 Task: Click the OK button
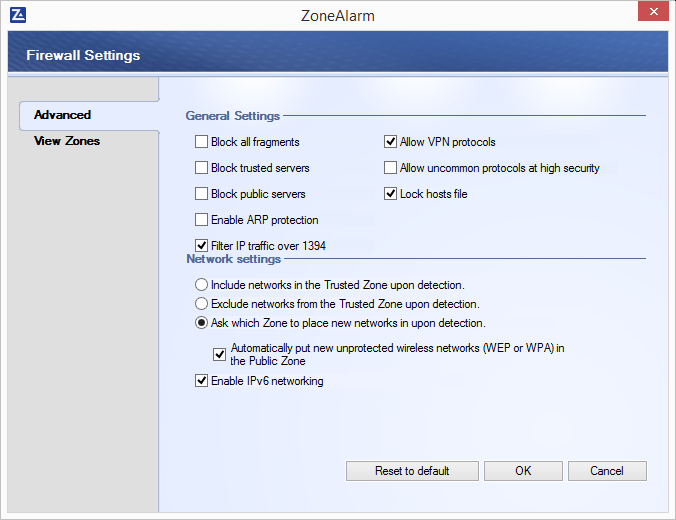pyautogui.click(x=523, y=471)
